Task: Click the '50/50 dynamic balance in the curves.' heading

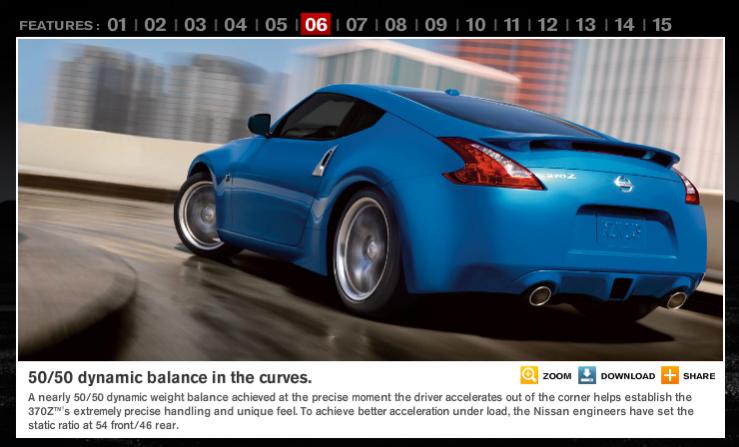Action: pyautogui.click(x=170, y=377)
